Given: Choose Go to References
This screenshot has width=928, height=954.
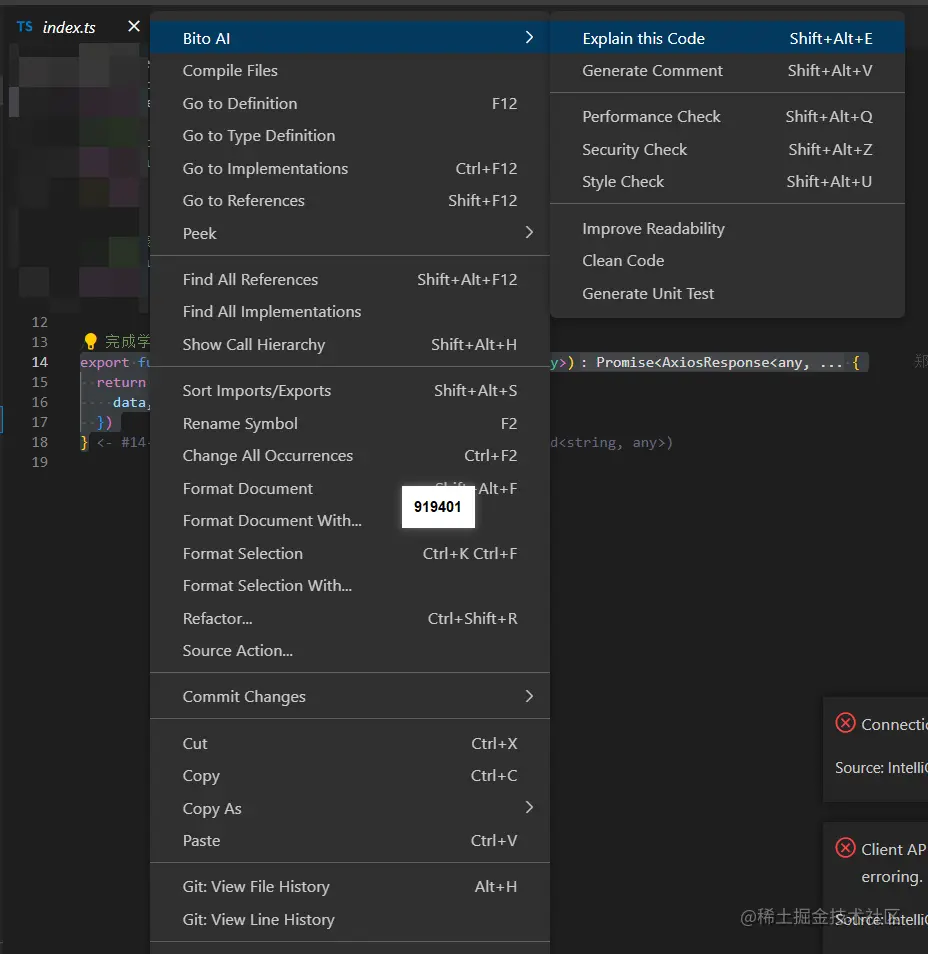Looking at the screenshot, I should 350,201.
